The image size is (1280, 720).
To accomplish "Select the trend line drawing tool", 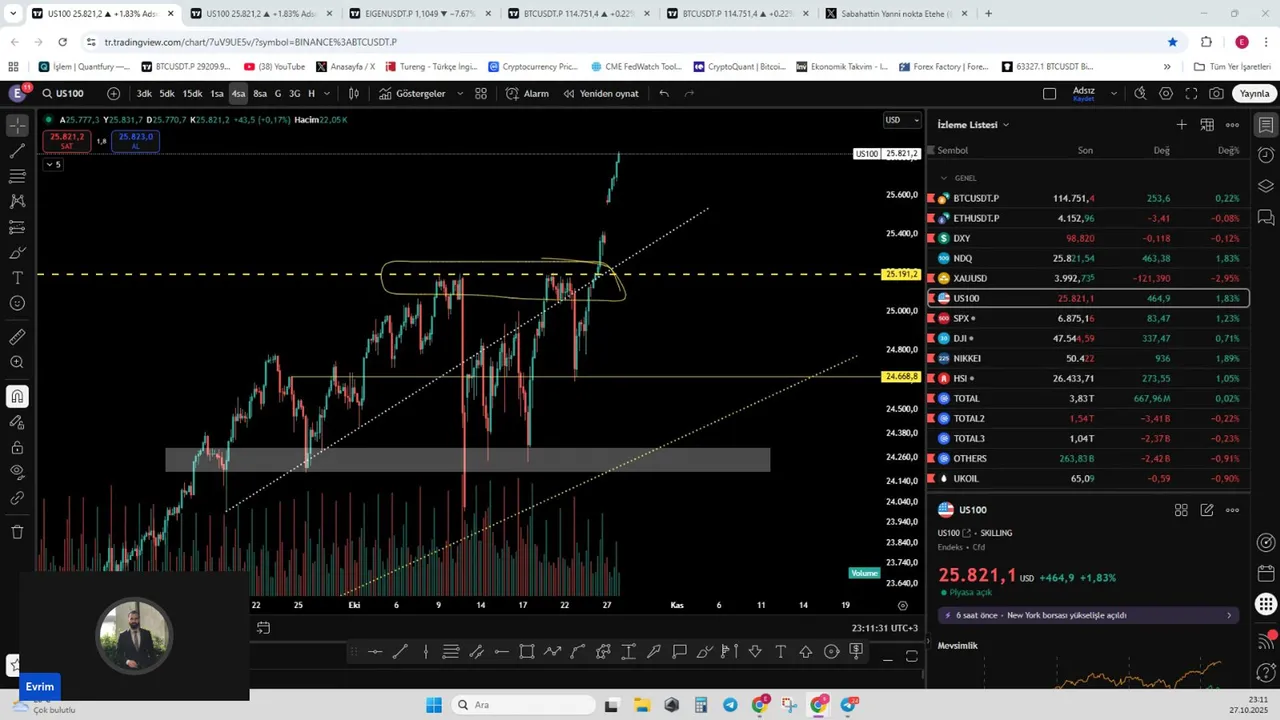I will [x=17, y=151].
